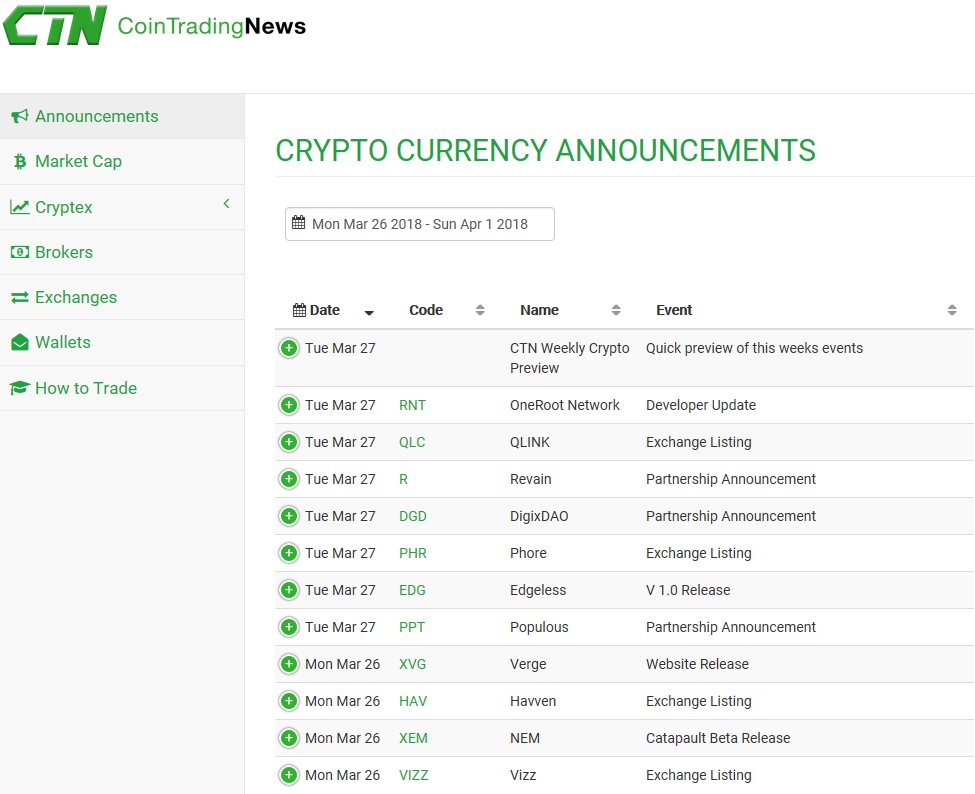Click the Announcements megaphone icon
The height and width of the screenshot is (794, 975).
(20, 116)
